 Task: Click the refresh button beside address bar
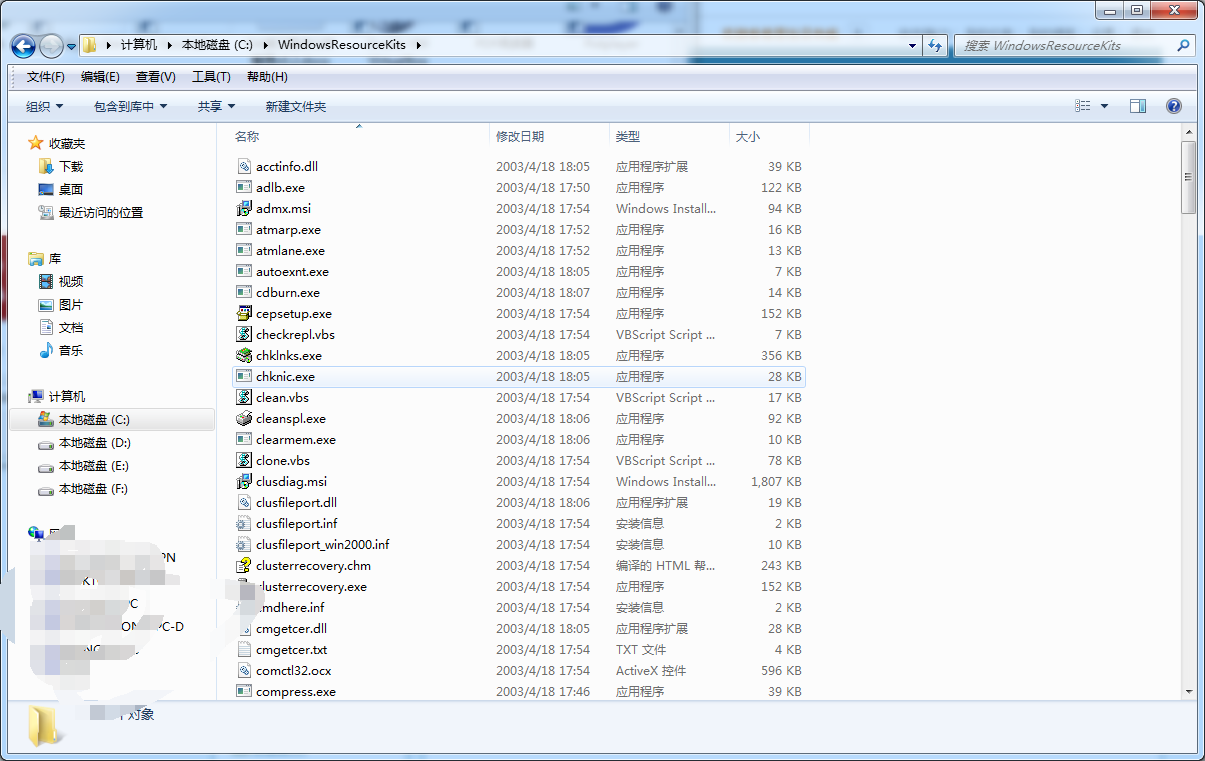click(935, 45)
